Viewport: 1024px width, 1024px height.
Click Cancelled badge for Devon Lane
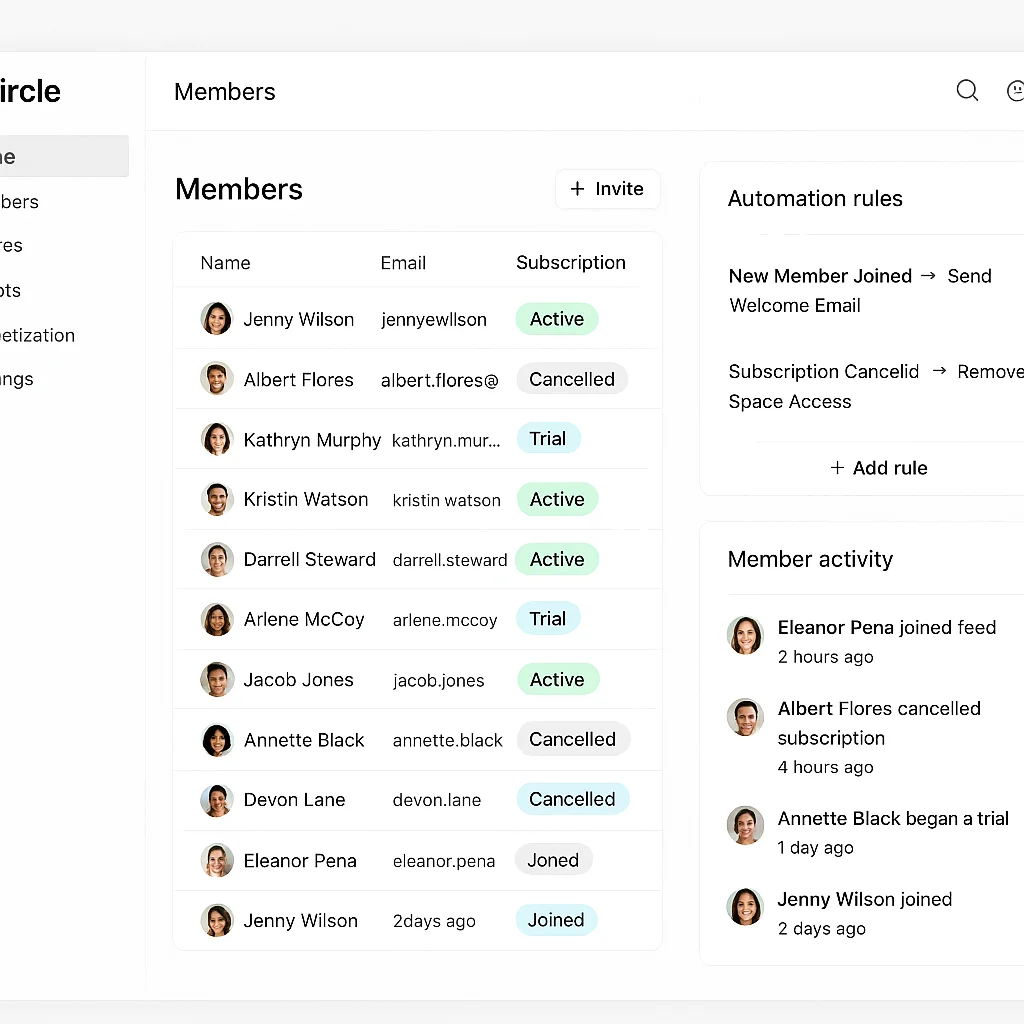pos(573,799)
